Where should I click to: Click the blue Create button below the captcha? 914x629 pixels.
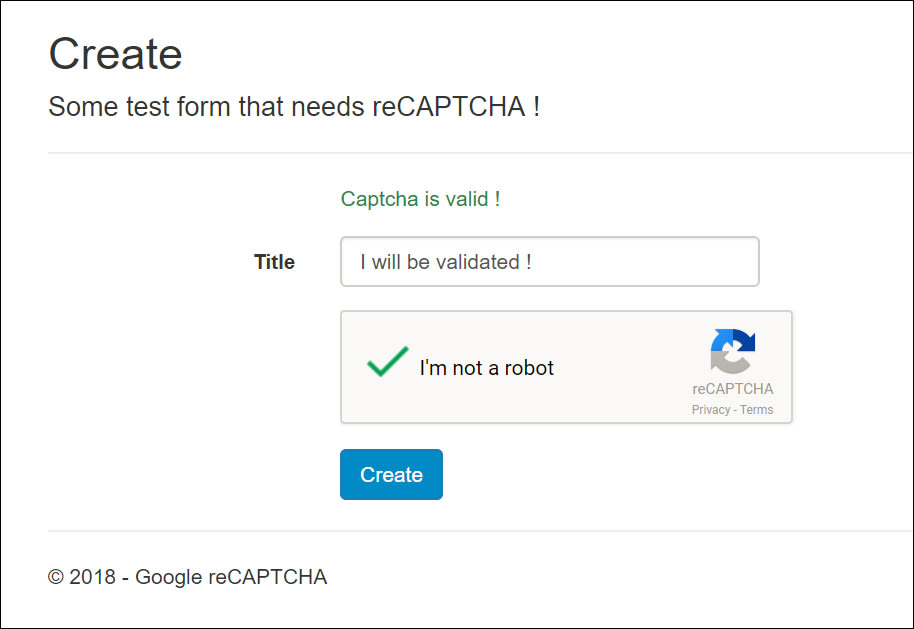(391, 474)
